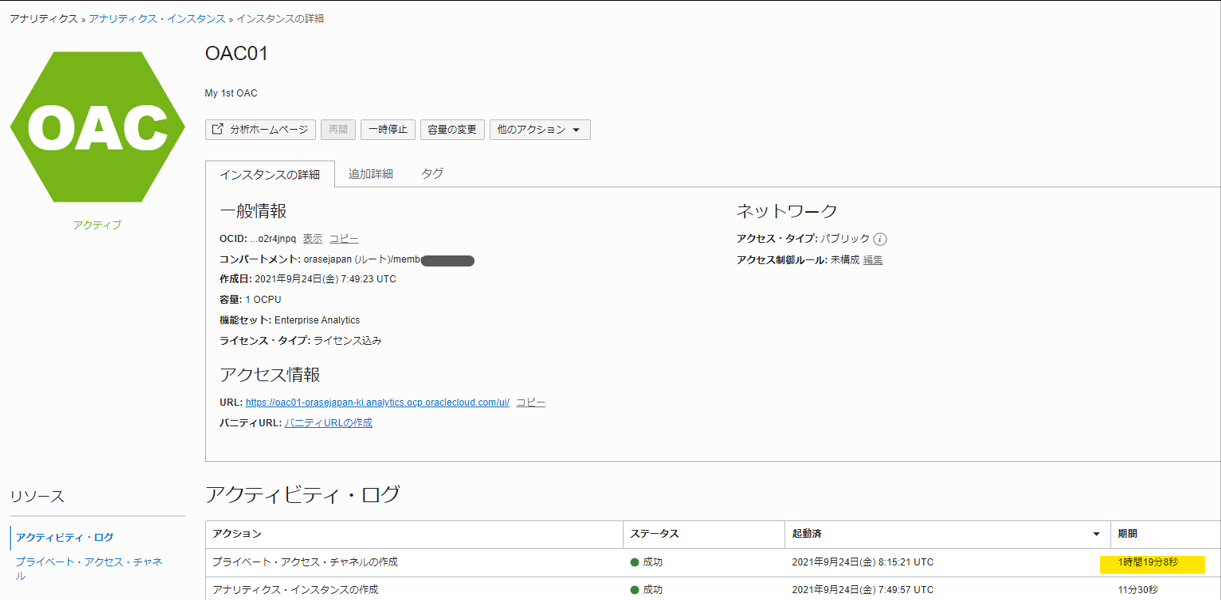The width and height of the screenshot is (1221, 600).
Task: Copy the OCID using its コピー link
Action: (x=343, y=240)
